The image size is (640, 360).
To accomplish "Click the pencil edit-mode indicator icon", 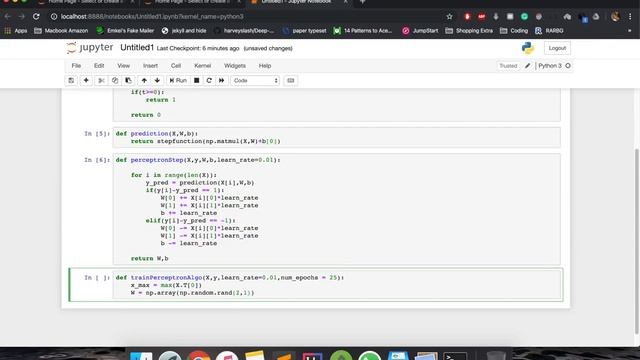I will click(527, 66).
